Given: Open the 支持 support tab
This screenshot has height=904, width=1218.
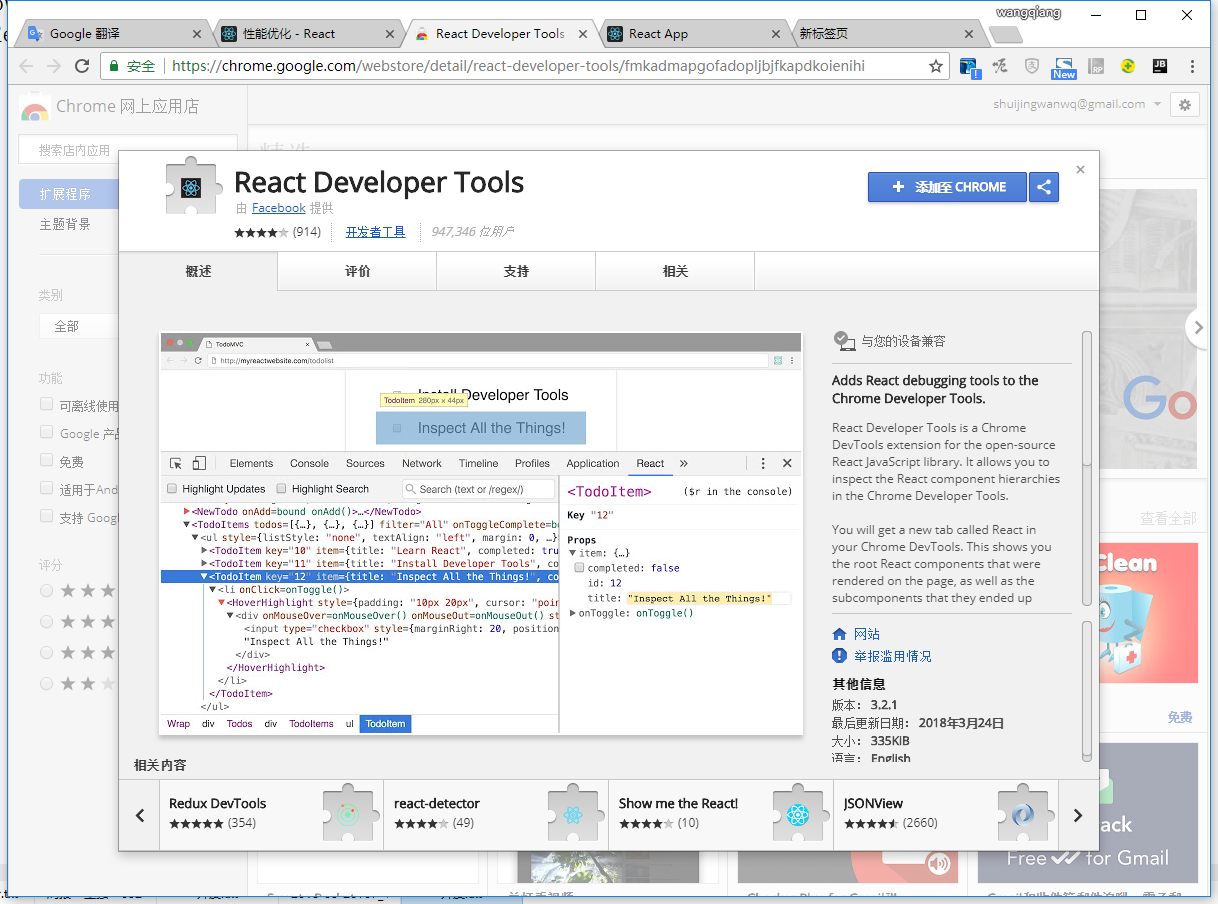Looking at the screenshot, I should click(516, 271).
